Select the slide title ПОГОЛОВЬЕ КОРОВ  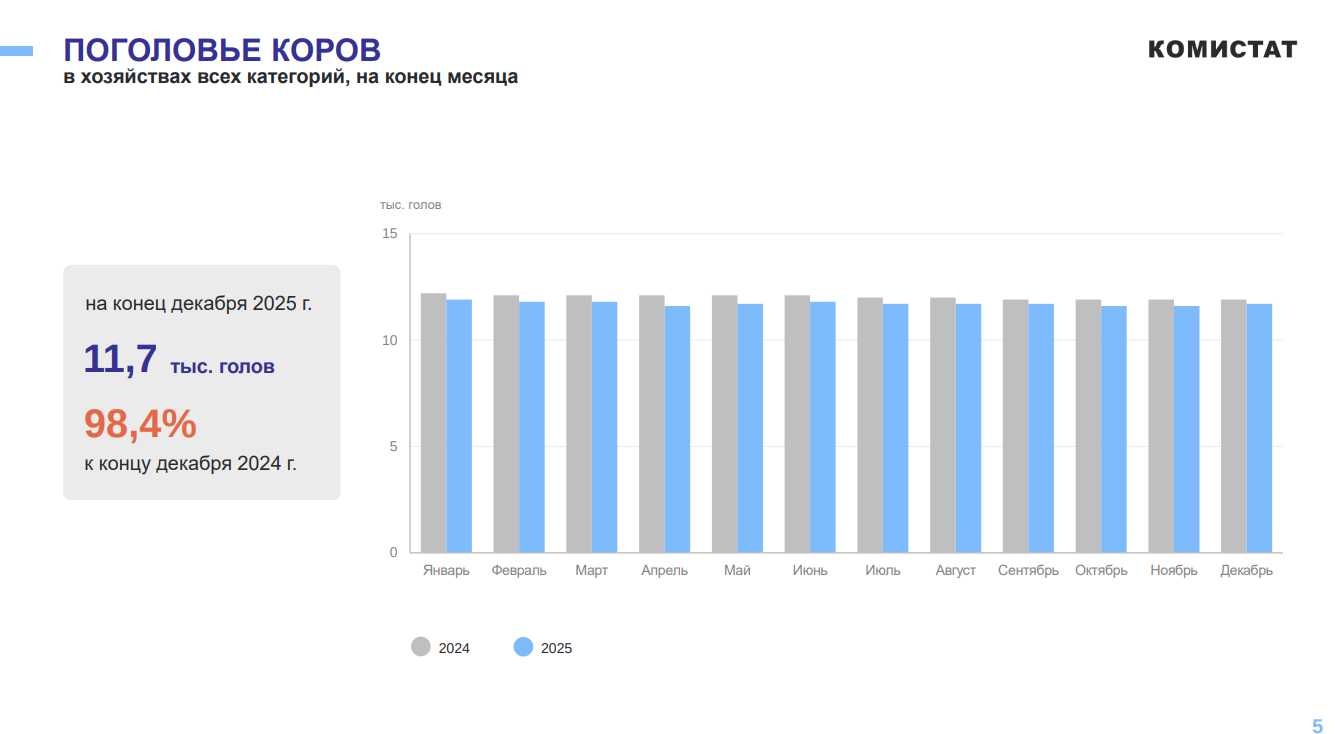(x=222, y=50)
